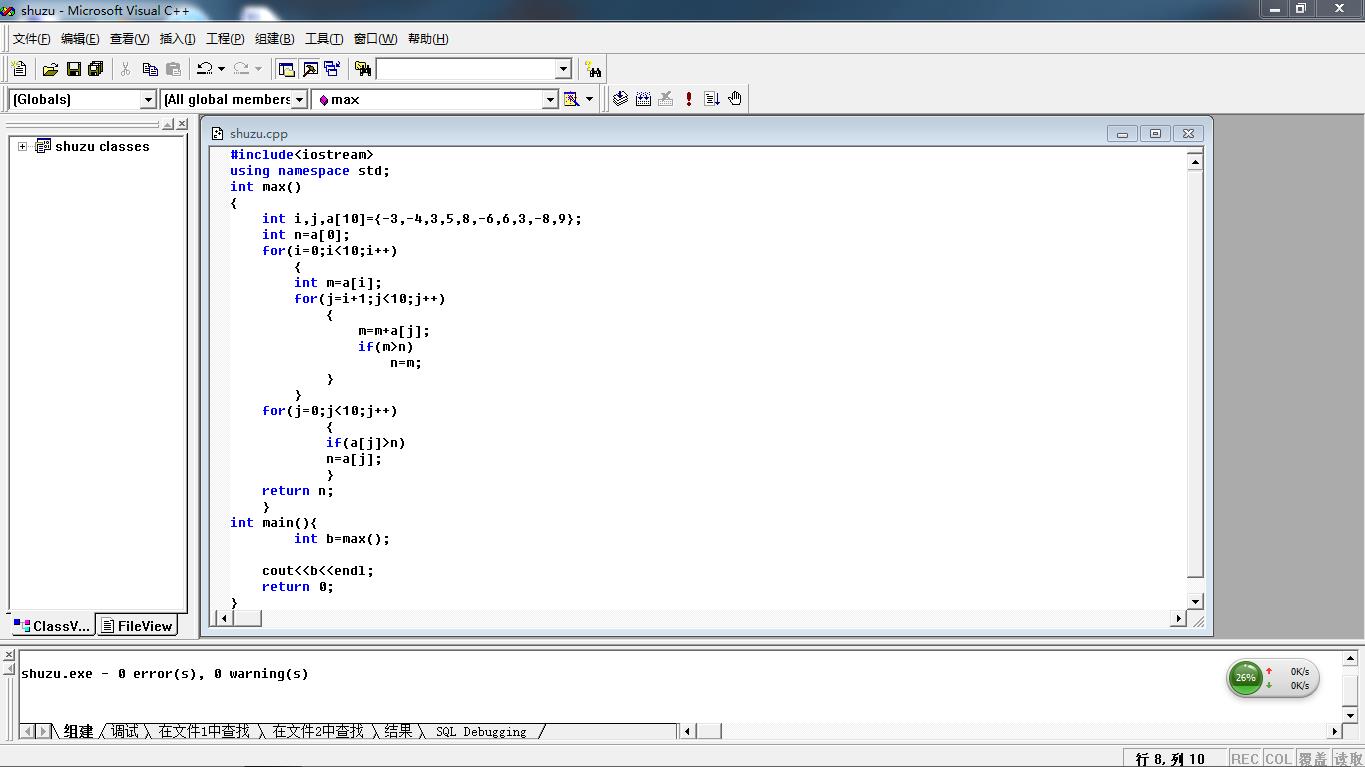Image resolution: width=1365 pixels, height=767 pixels.
Task: Open the Window List icon
Action: tap(332, 69)
